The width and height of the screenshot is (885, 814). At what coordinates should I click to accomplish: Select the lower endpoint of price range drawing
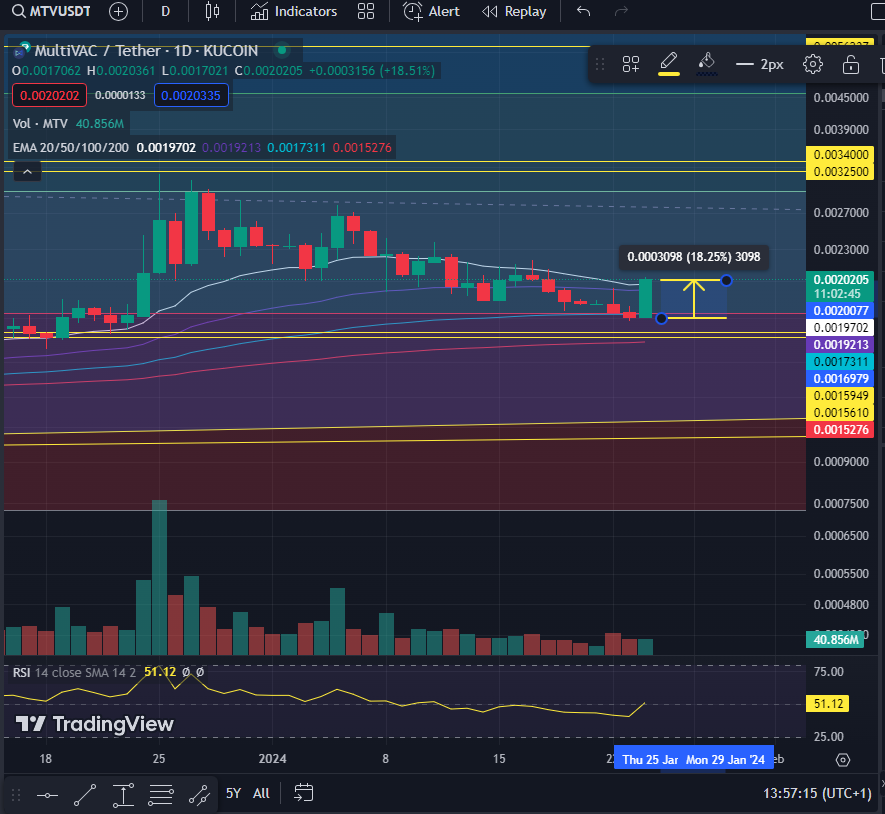click(x=661, y=318)
